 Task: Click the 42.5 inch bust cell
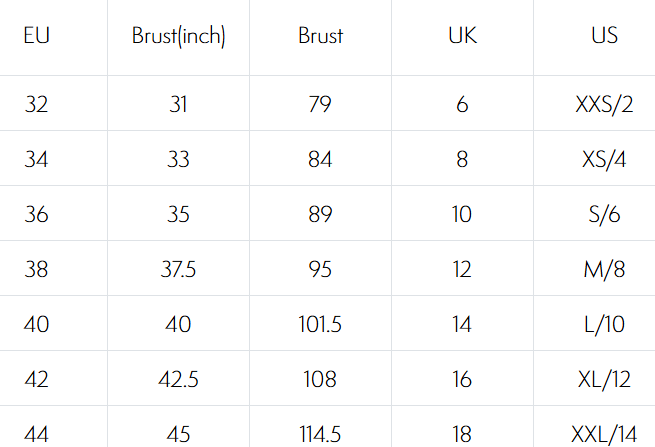179,379
